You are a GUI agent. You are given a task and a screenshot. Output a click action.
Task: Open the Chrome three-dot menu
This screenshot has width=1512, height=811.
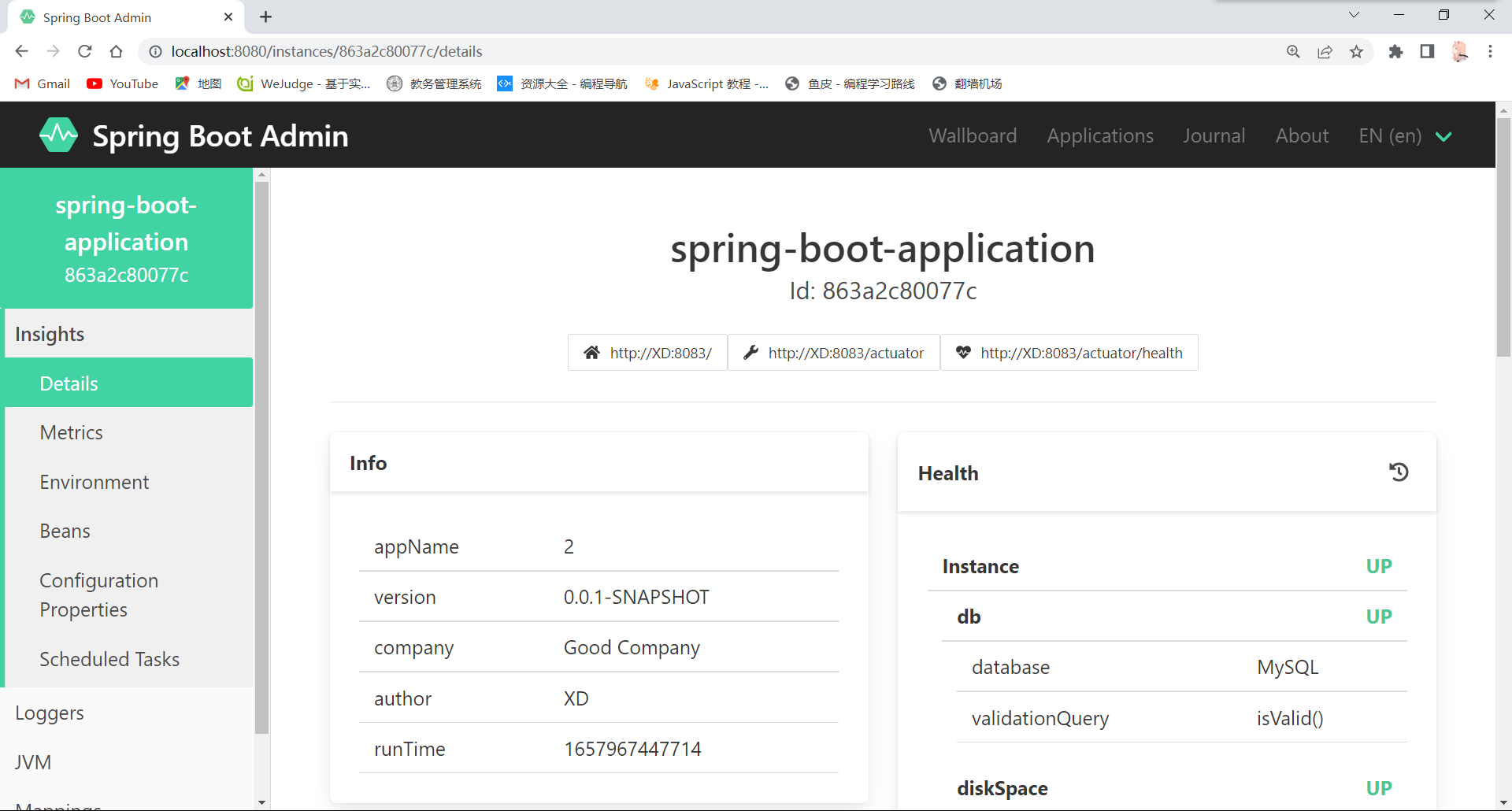pos(1490,51)
